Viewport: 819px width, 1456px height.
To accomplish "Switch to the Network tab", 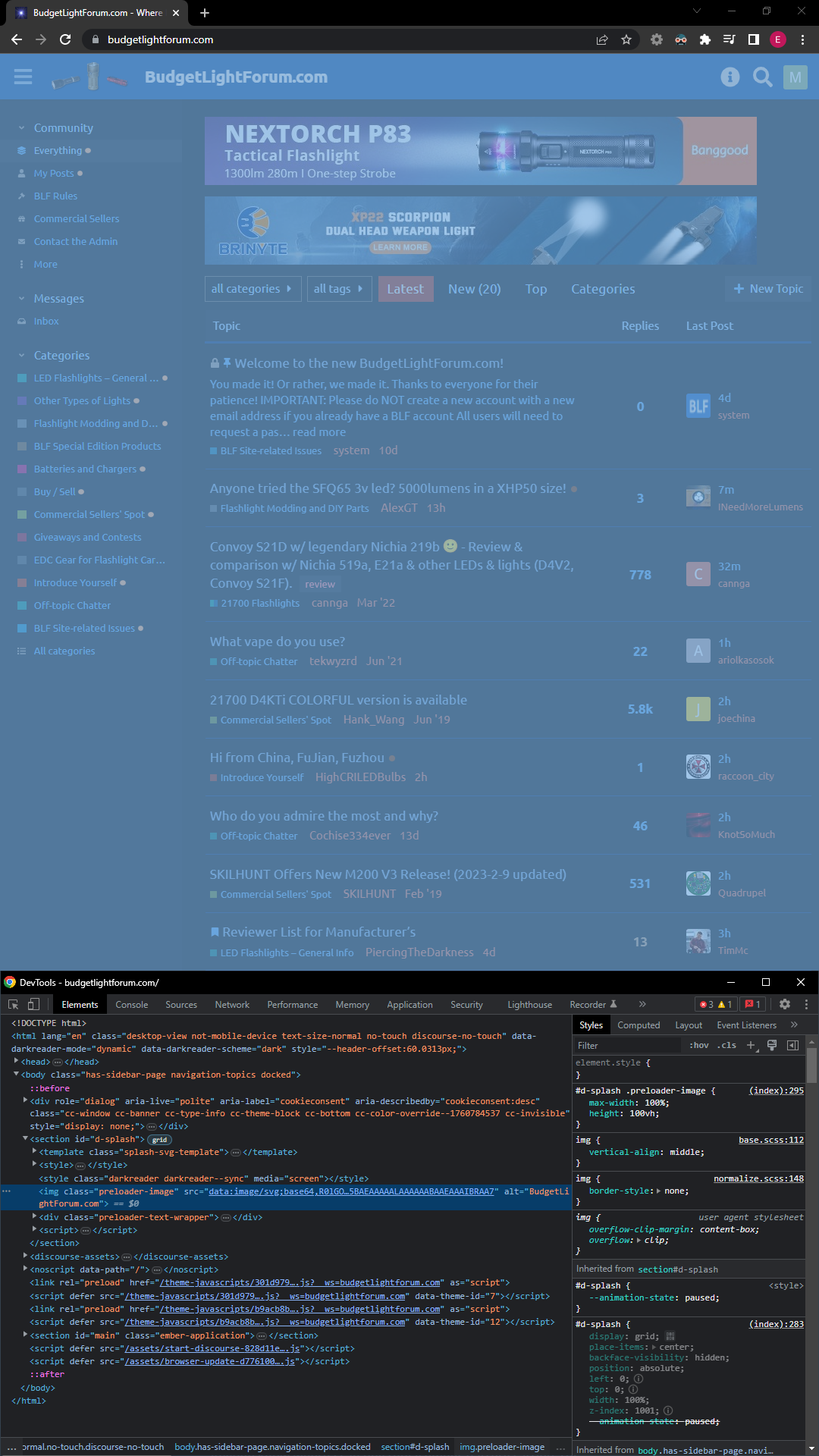I will [232, 1004].
